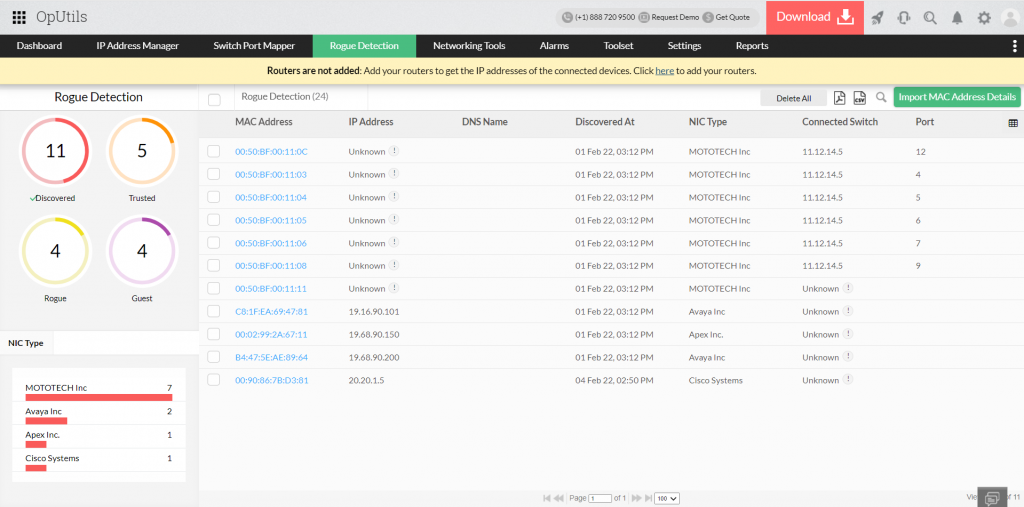Open the rows-per-page 100 dropdown
1024x507 pixels.
coord(667,498)
